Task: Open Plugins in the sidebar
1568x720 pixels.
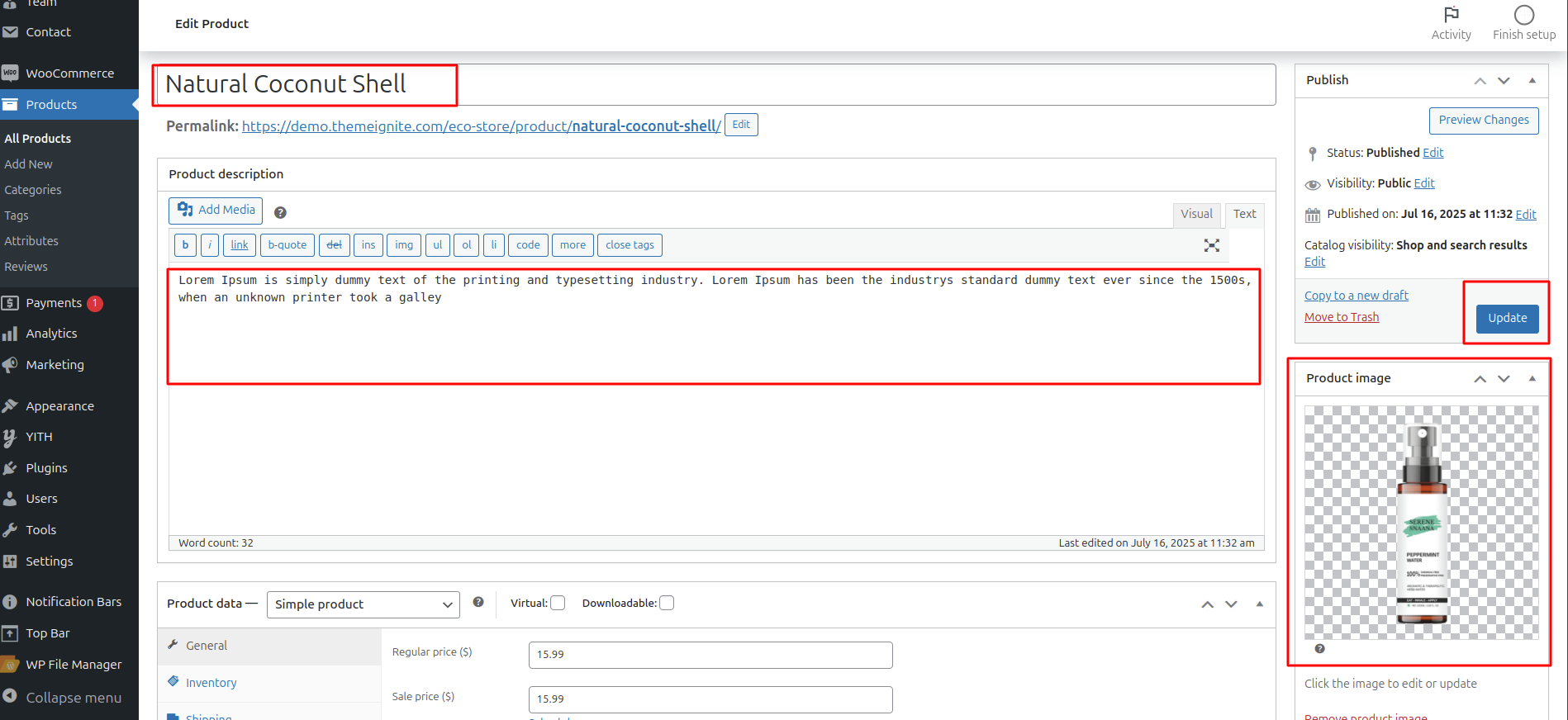Action: (x=46, y=468)
